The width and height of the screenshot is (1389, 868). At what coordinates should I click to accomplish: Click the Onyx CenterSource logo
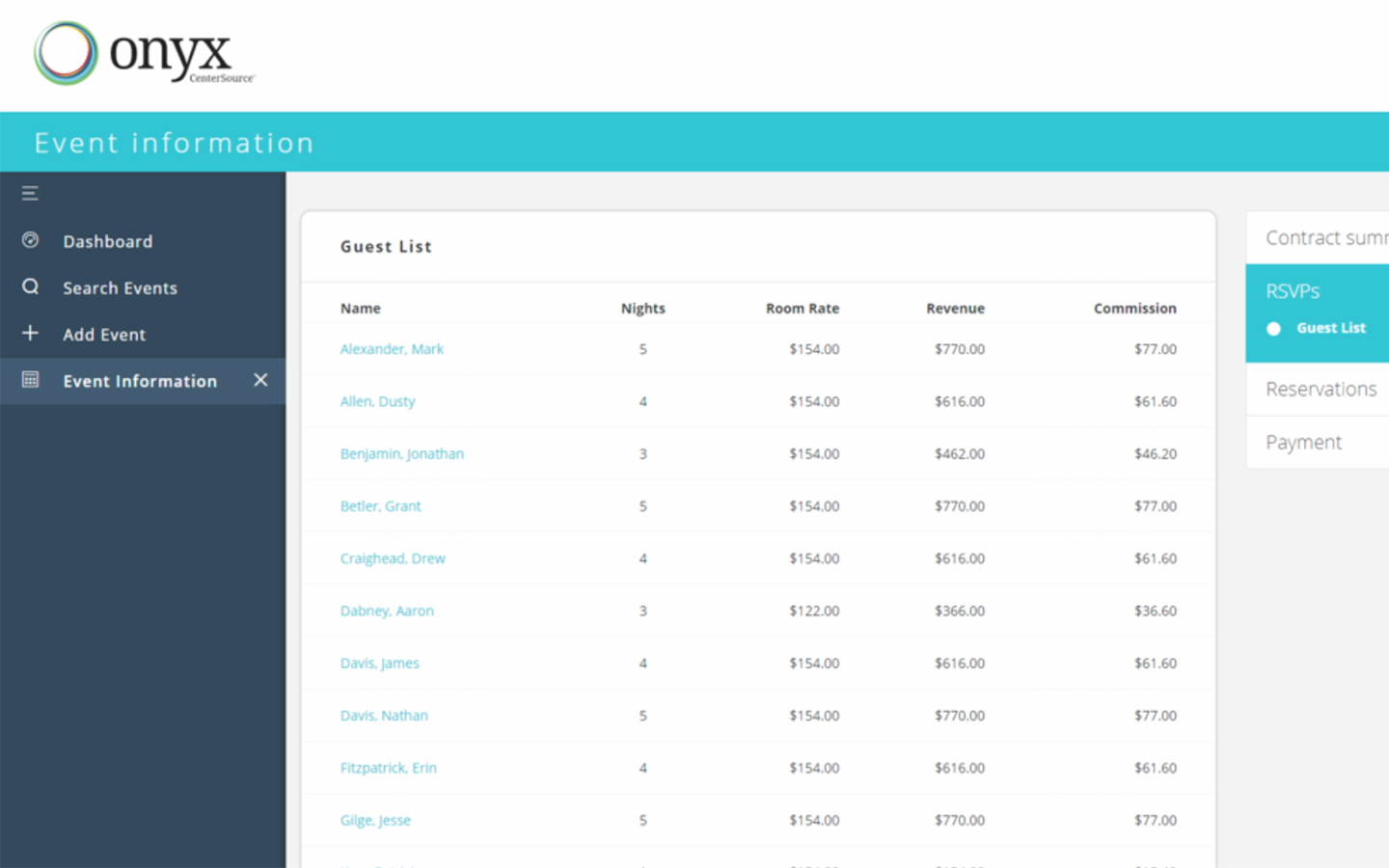(143, 54)
